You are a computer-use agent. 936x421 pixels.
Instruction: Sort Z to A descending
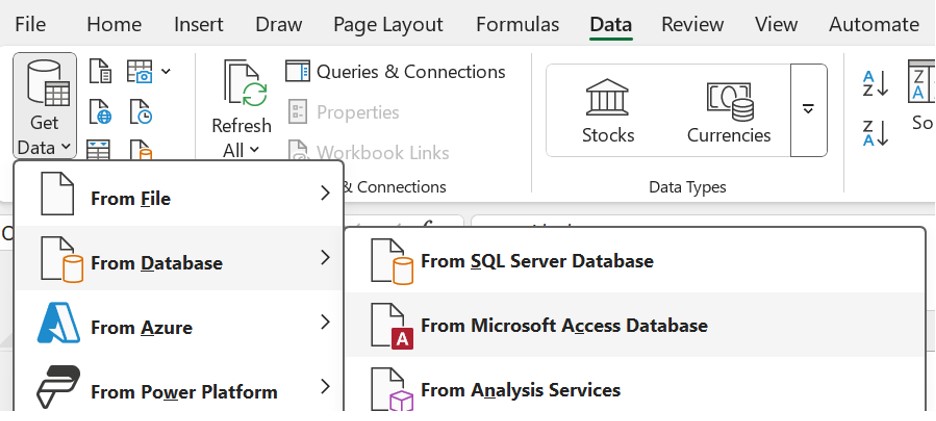pos(876,133)
